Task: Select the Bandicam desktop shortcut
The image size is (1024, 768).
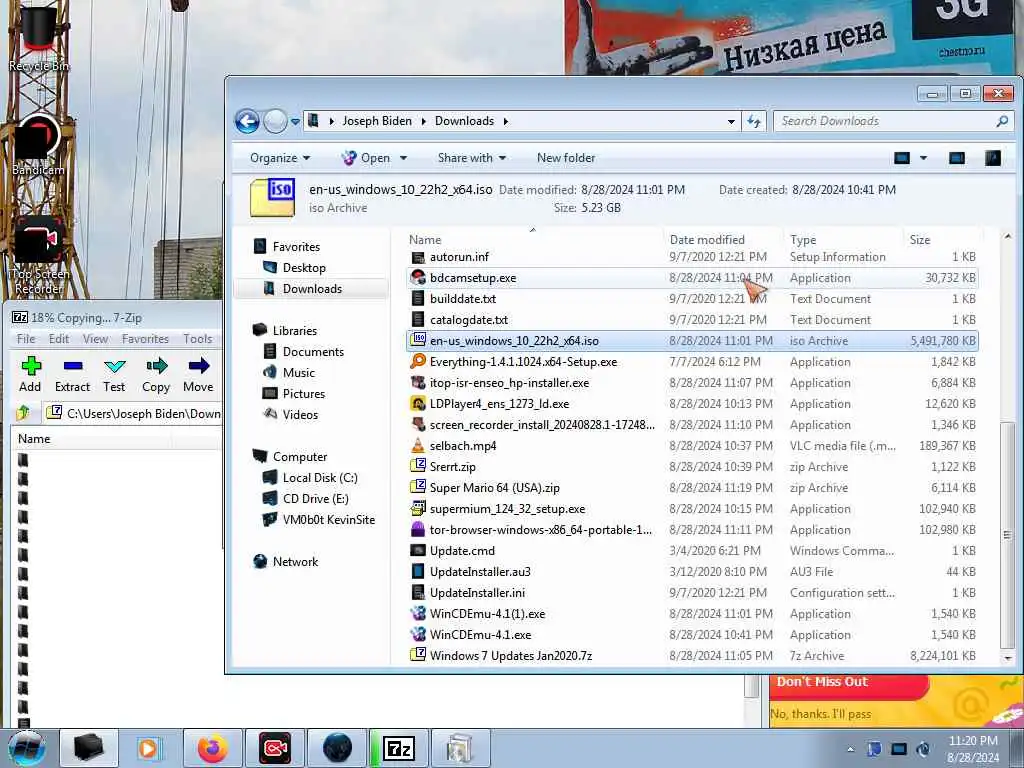Action: (x=38, y=145)
